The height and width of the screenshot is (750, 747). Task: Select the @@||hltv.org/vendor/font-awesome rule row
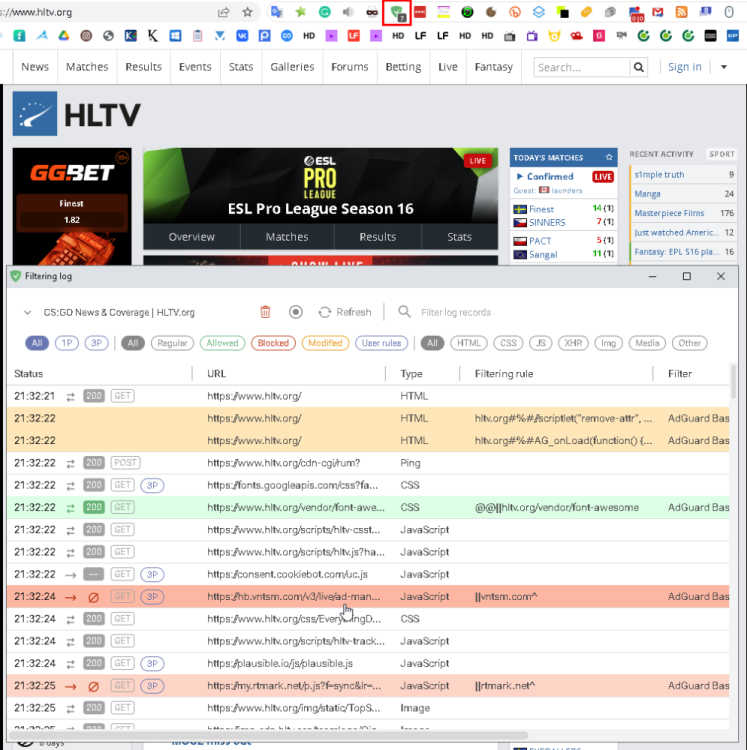pos(368,507)
